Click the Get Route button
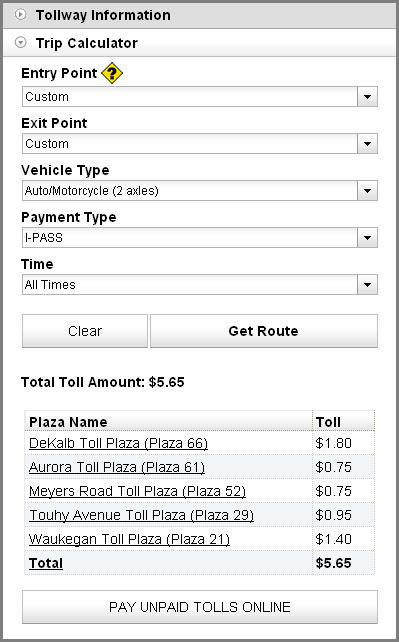This screenshot has width=399, height=642. pos(264,331)
